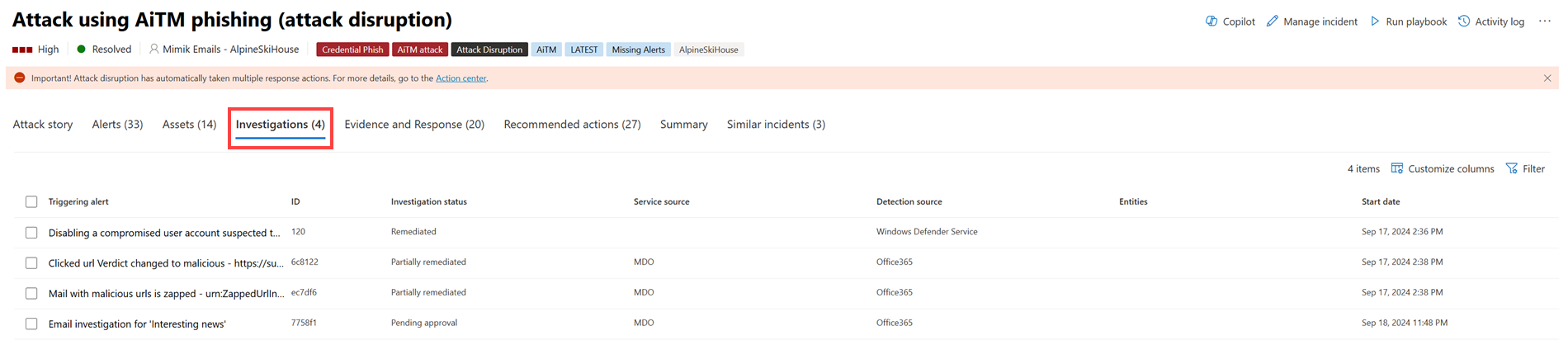Screen dimensions: 1568x345
Task: Switch to the Attack story tab
Action: click(43, 125)
